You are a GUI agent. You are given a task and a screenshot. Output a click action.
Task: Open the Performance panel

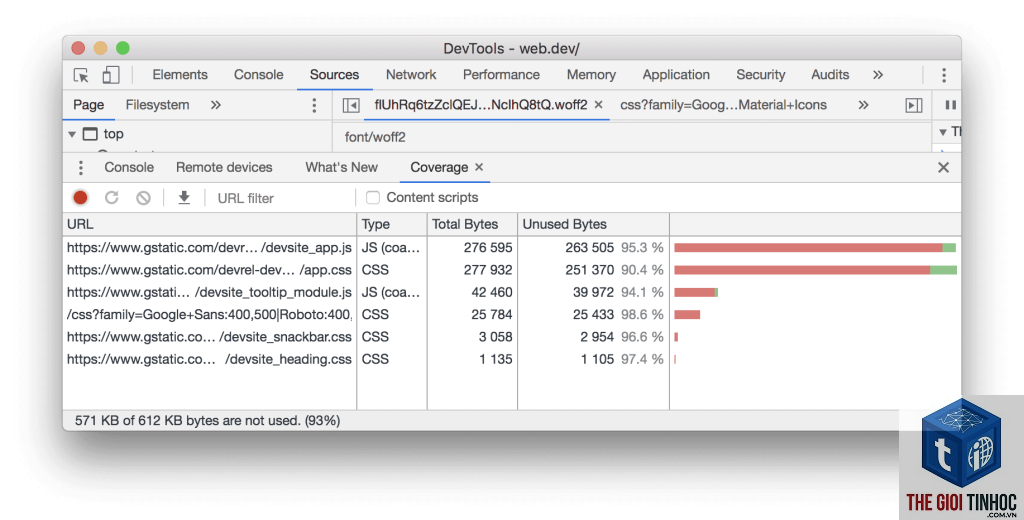pyautogui.click(x=502, y=75)
